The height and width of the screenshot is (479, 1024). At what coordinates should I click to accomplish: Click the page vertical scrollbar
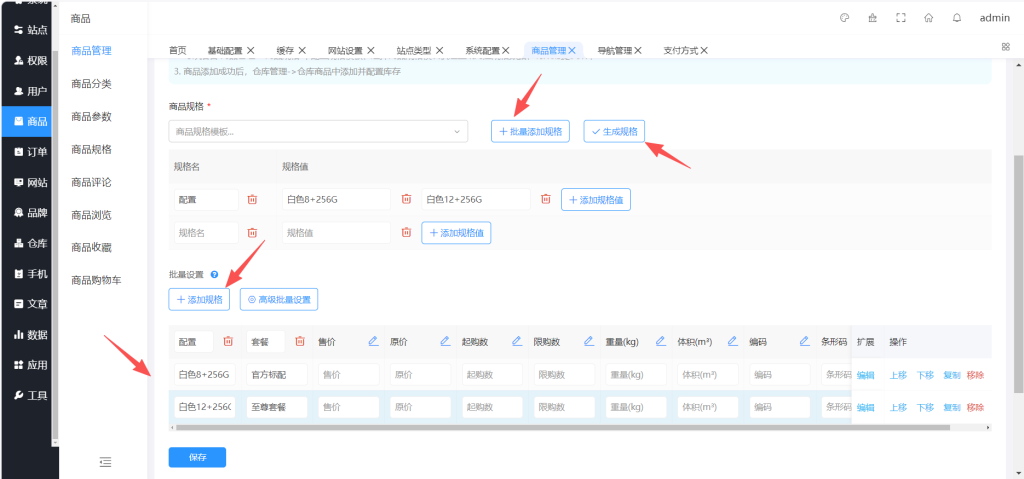[x=1019, y=274]
